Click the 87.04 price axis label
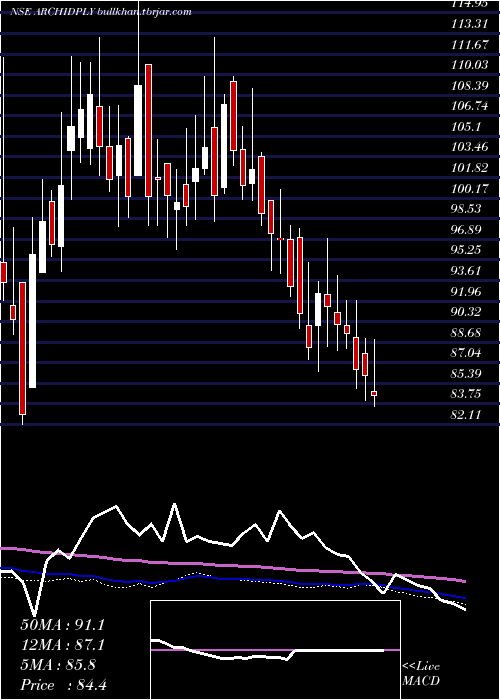The image size is (500, 700). tap(465, 353)
